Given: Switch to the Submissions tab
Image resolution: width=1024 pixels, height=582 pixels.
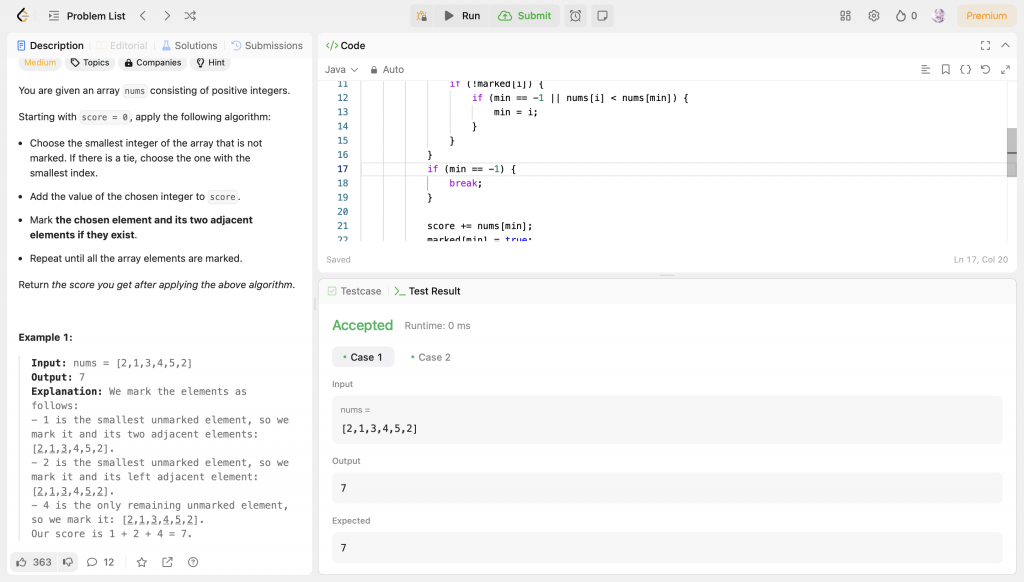Looking at the screenshot, I should (x=267, y=46).
